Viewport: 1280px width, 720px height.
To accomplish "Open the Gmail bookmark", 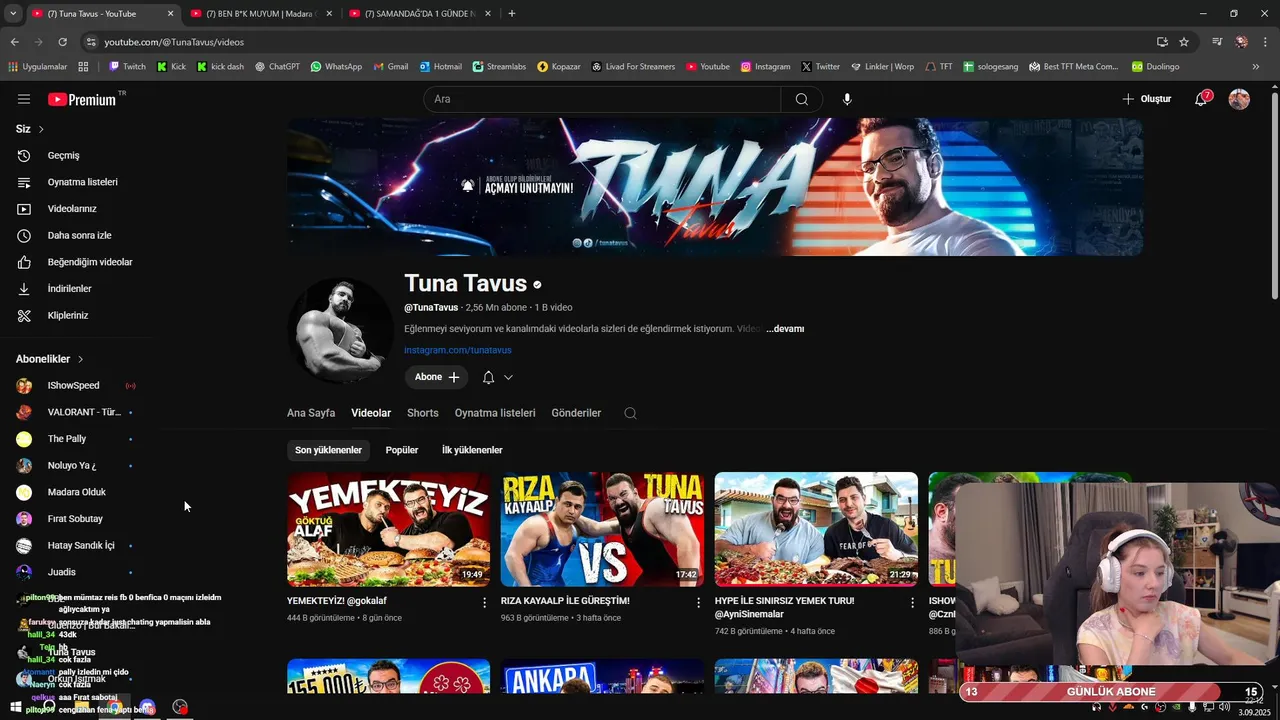I will [x=391, y=66].
